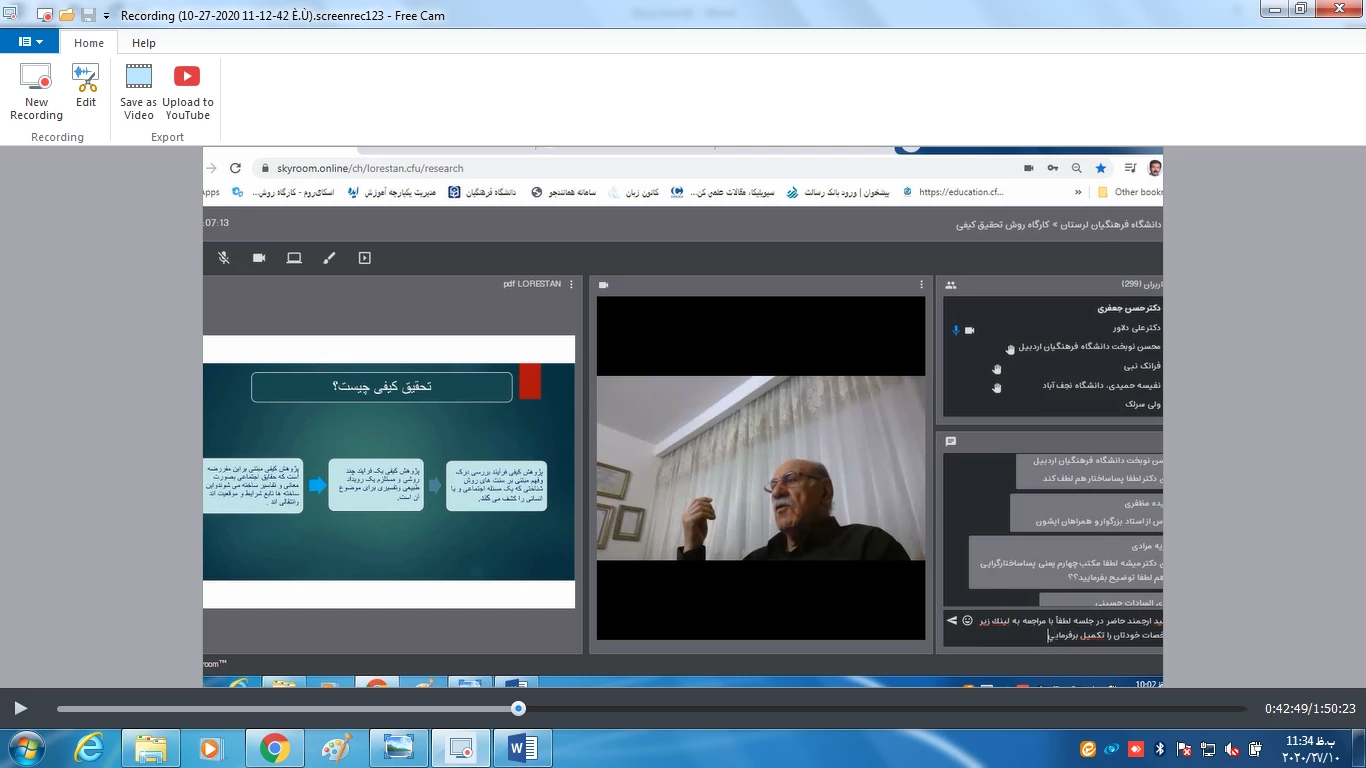Click the open folder icon in title bar
The width and height of the screenshot is (1366, 768).
pyautogui.click(x=67, y=15)
